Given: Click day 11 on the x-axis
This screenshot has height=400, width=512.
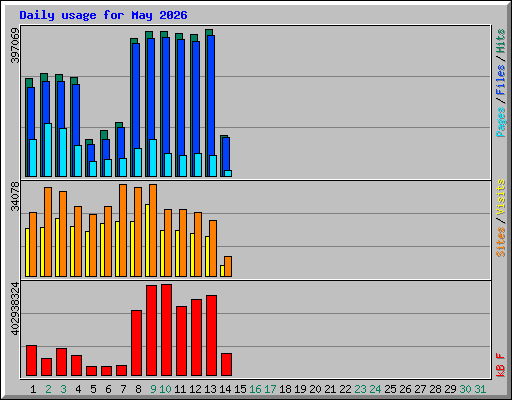Looking at the screenshot, I should click(x=180, y=389).
